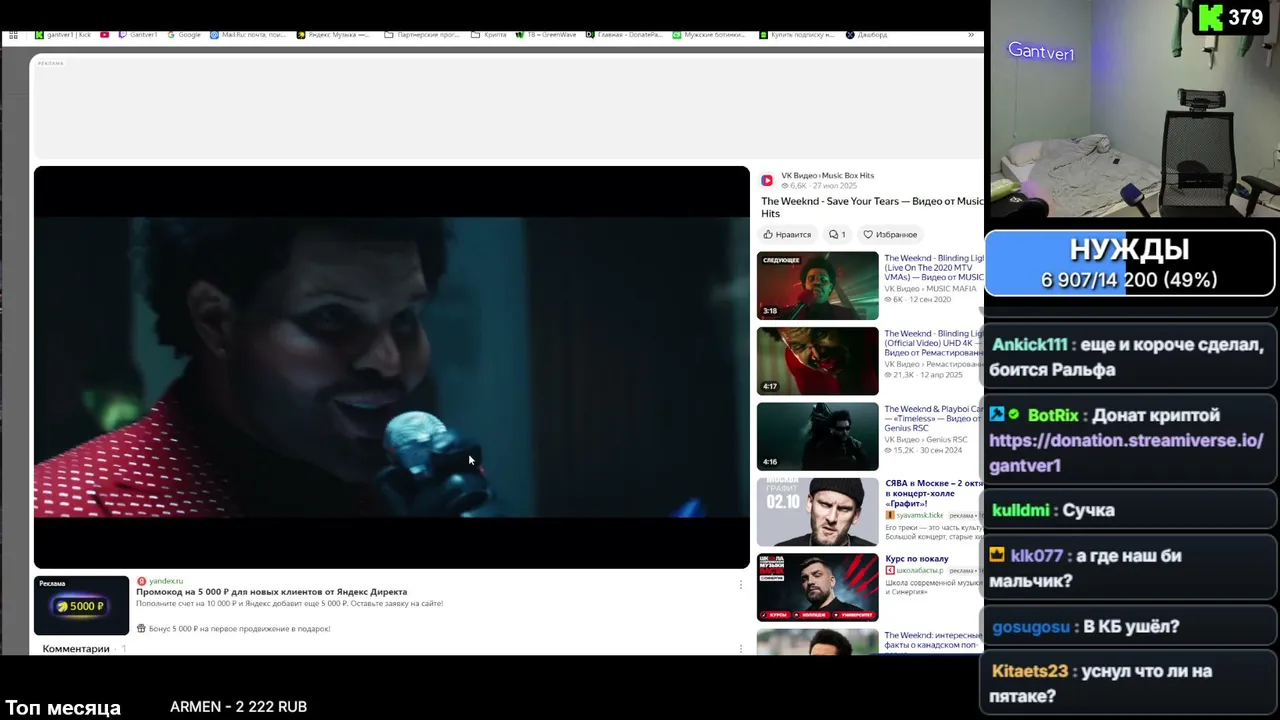1280x720 pixels.
Task: Open the three-dot menu of Яндекс Директ ad
Action: click(741, 584)
